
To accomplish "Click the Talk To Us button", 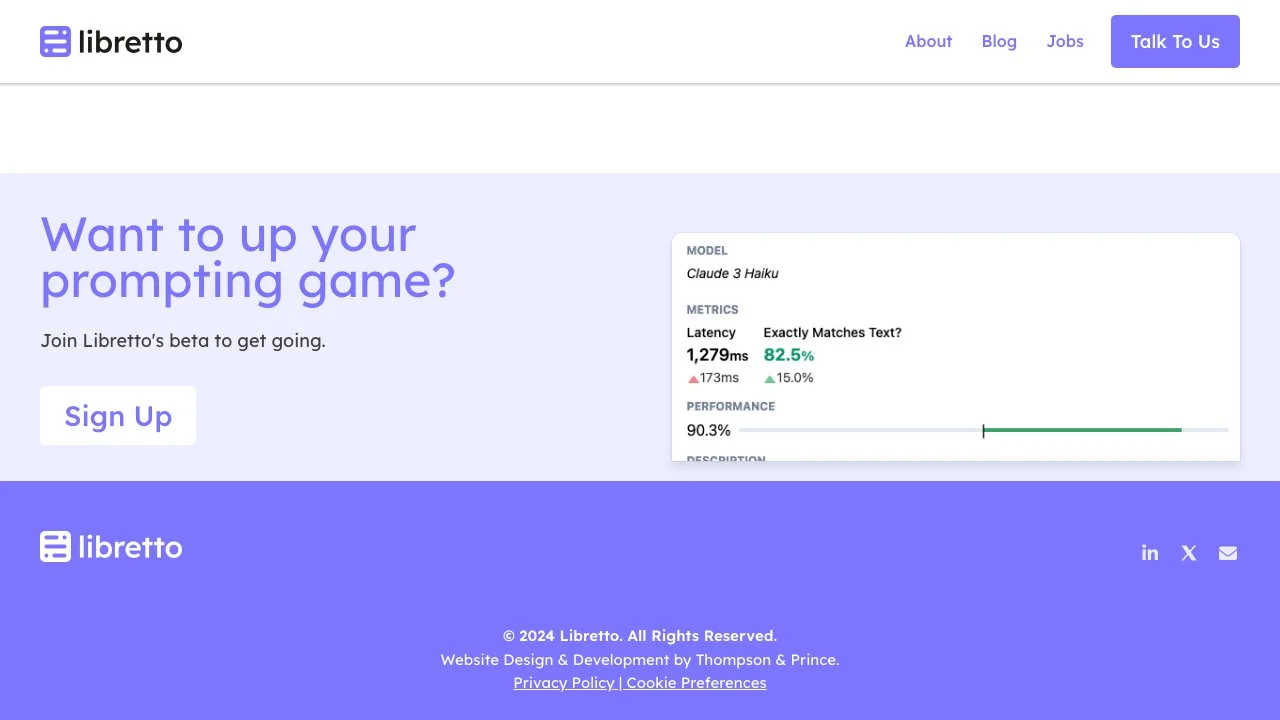I will (x=1175, y=41).
